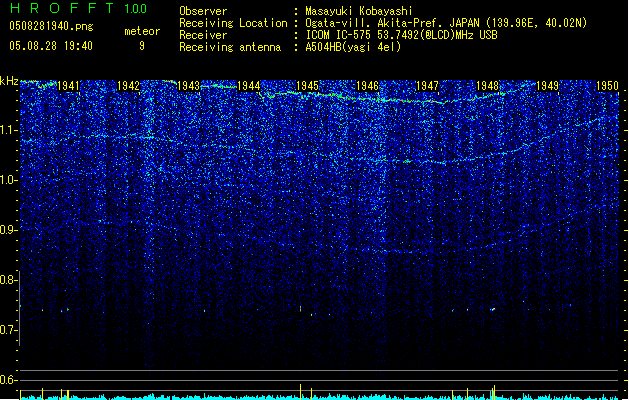The image size is (629, 400).
Task: Click the 1949 time marker
Action: pyautogui.click(x=548, y=86)
